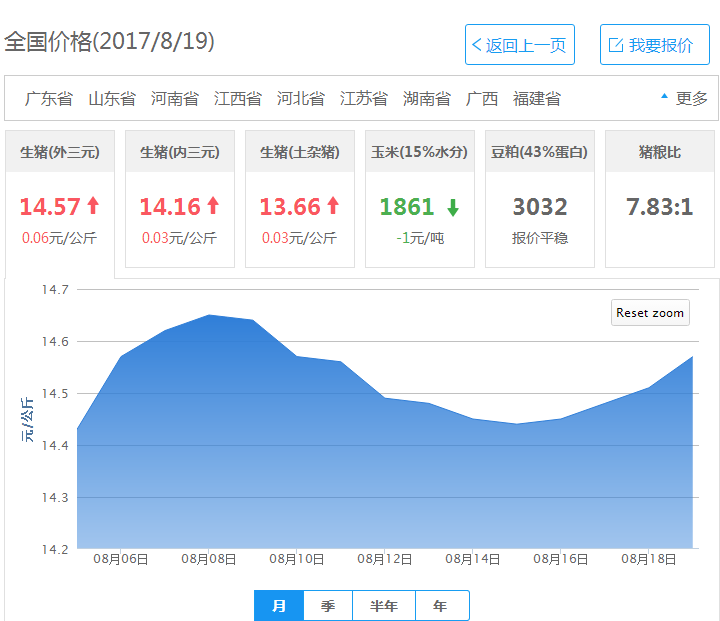
Task: Select 广东省 province link
Action: tap(49, 98)
